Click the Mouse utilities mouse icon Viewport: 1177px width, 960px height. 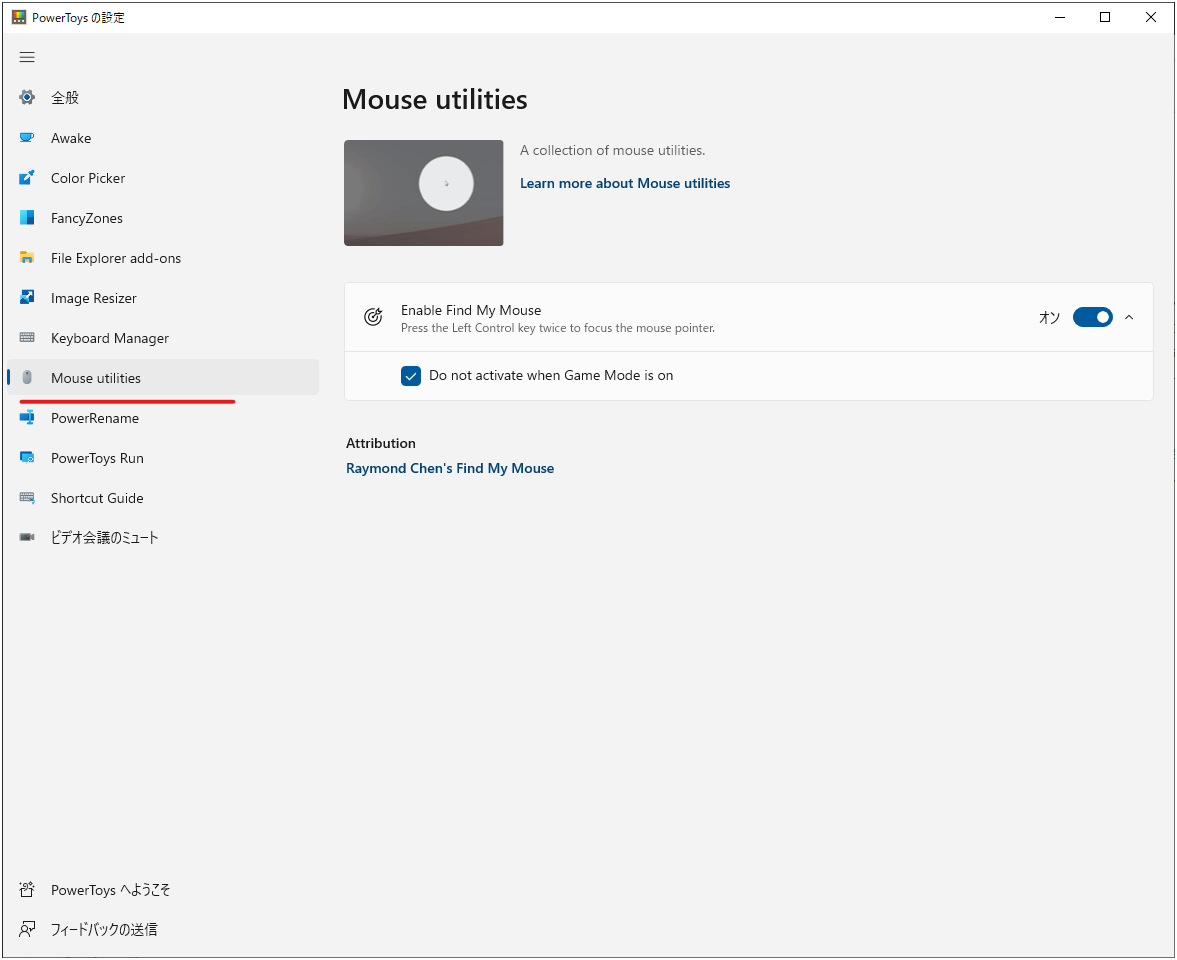[27, 378]
